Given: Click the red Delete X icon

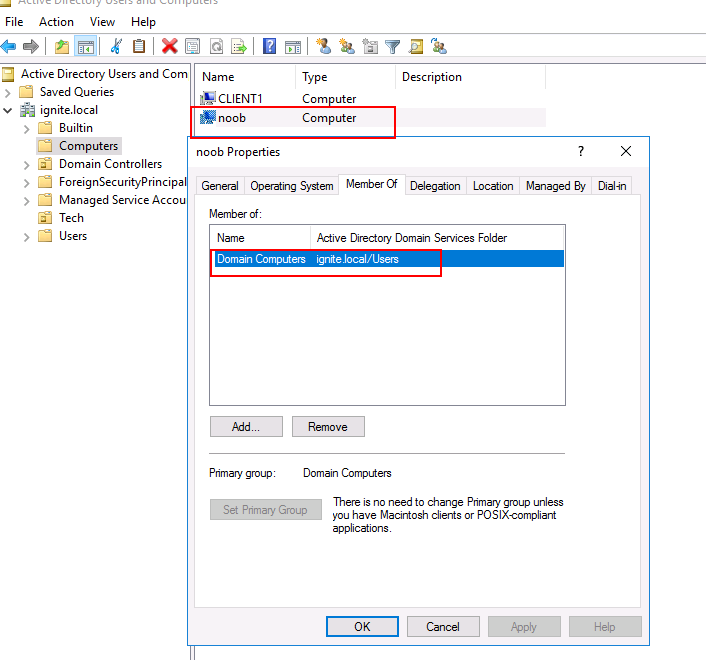Looking at the screenshot, I should pyautogui.click(x=170, y=46).
